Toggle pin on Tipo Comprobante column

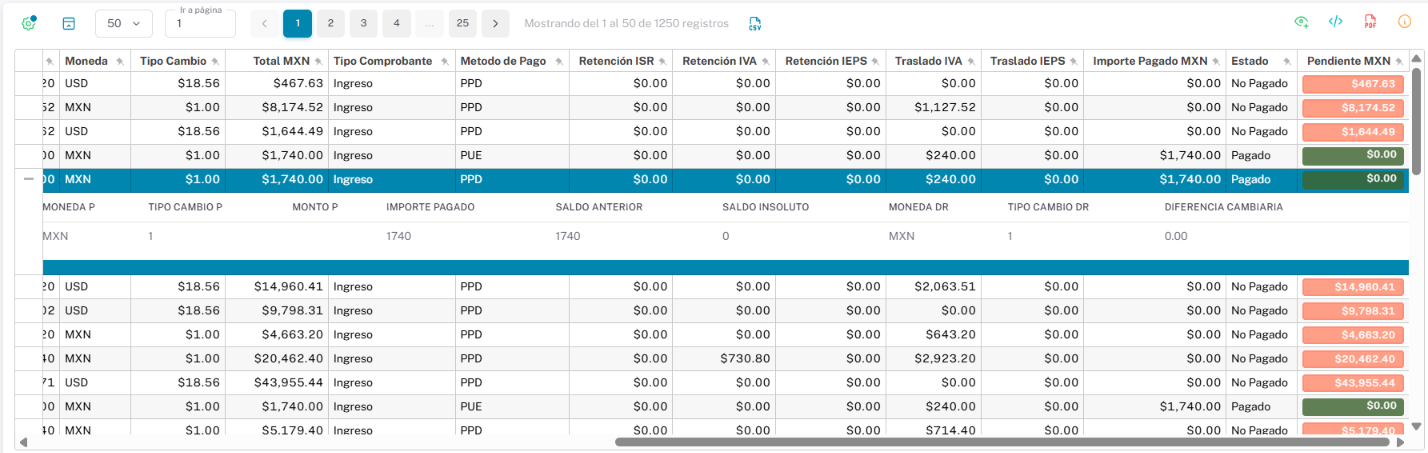pos(443,62)
